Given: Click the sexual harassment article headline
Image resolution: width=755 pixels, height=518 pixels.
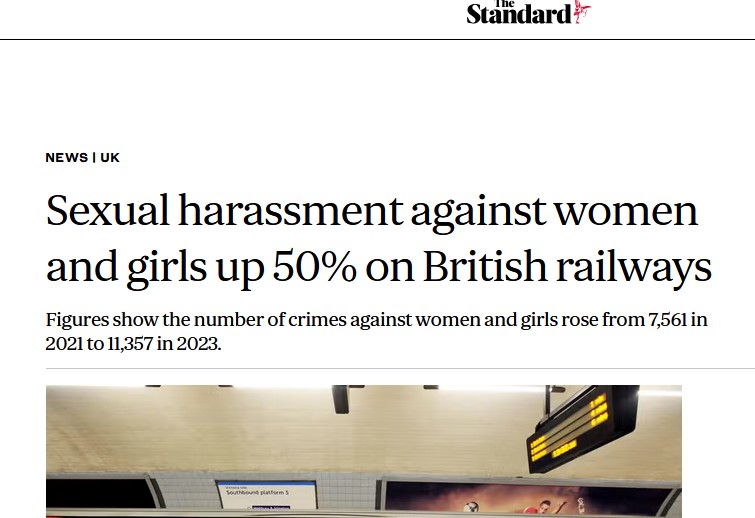Looking at the screenshot, I should point(378,240).
